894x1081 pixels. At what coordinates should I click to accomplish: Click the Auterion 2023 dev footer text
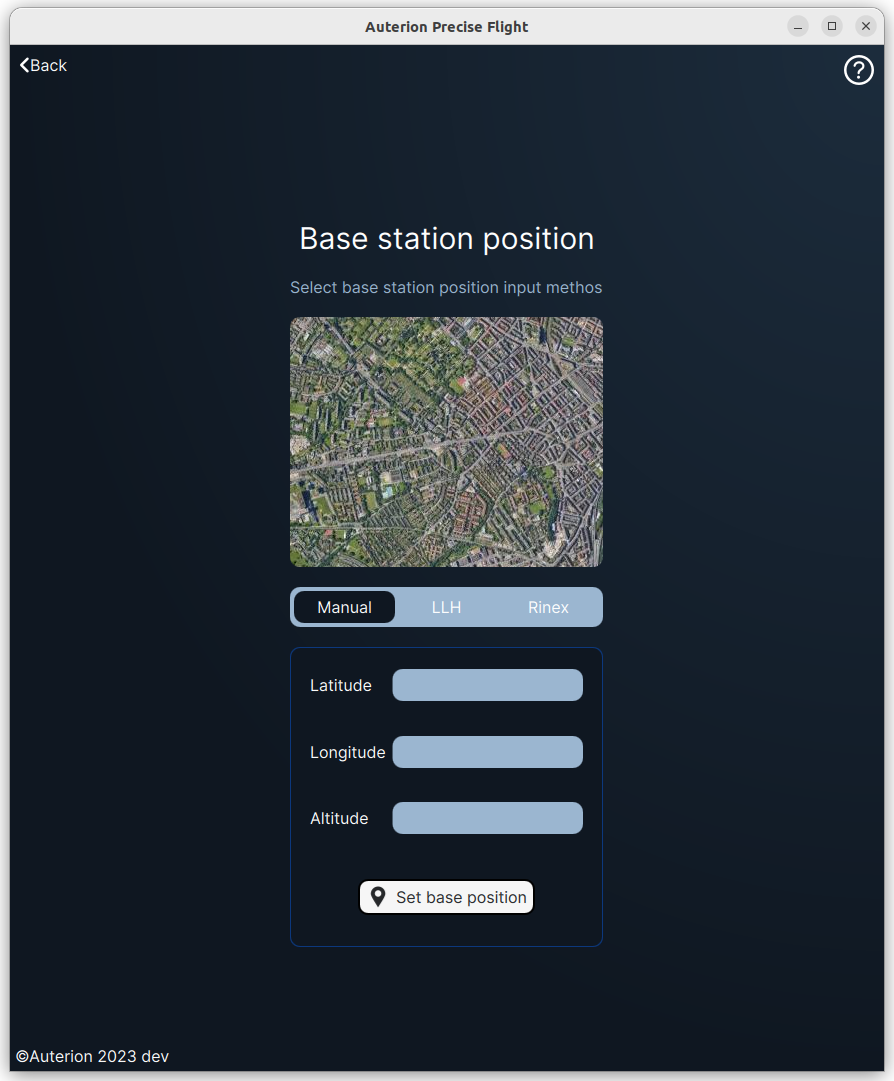click(92, 1056)
